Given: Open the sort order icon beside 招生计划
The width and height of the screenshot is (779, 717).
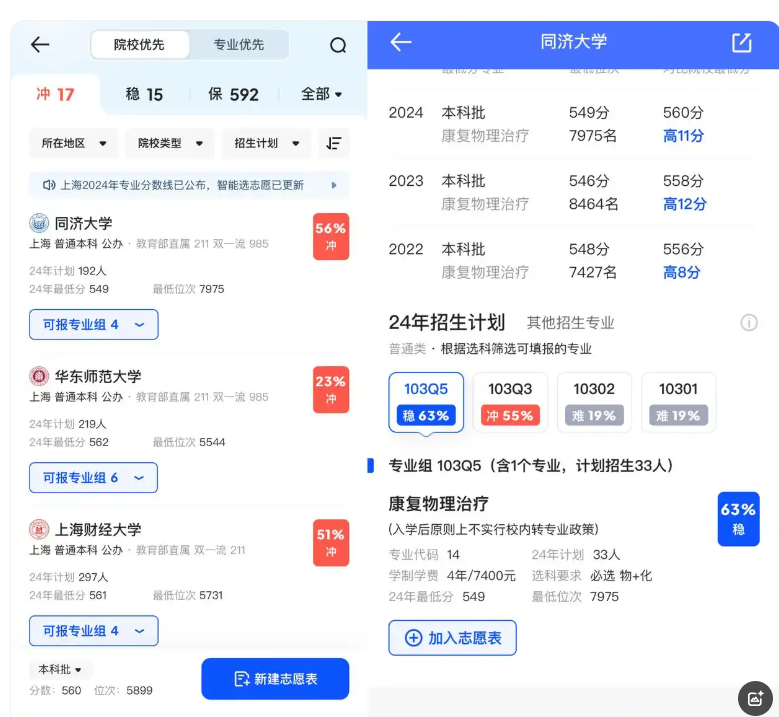Looking at the screenshot, I should [333, 143].
